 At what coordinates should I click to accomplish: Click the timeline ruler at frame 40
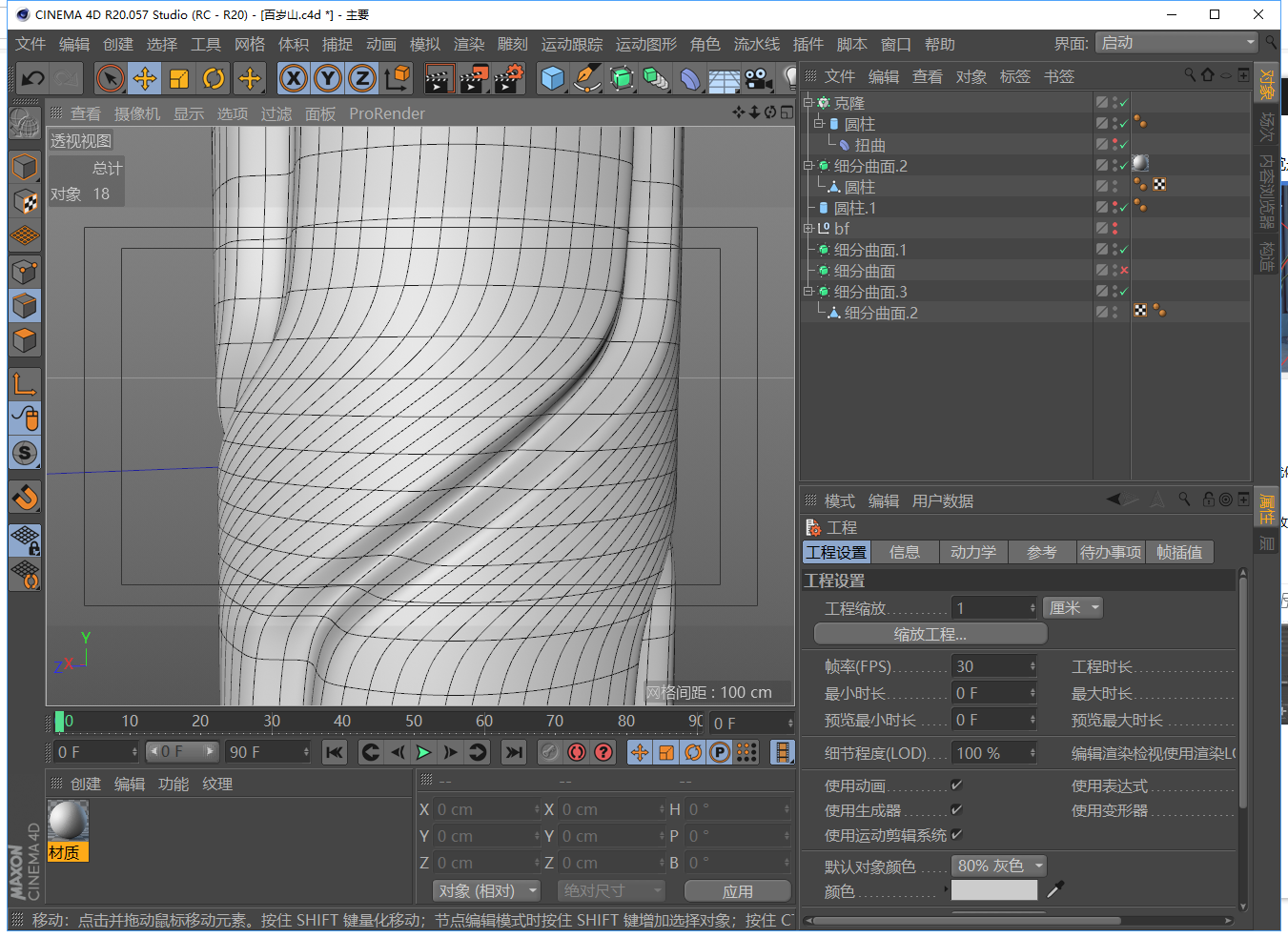(342, 722)
